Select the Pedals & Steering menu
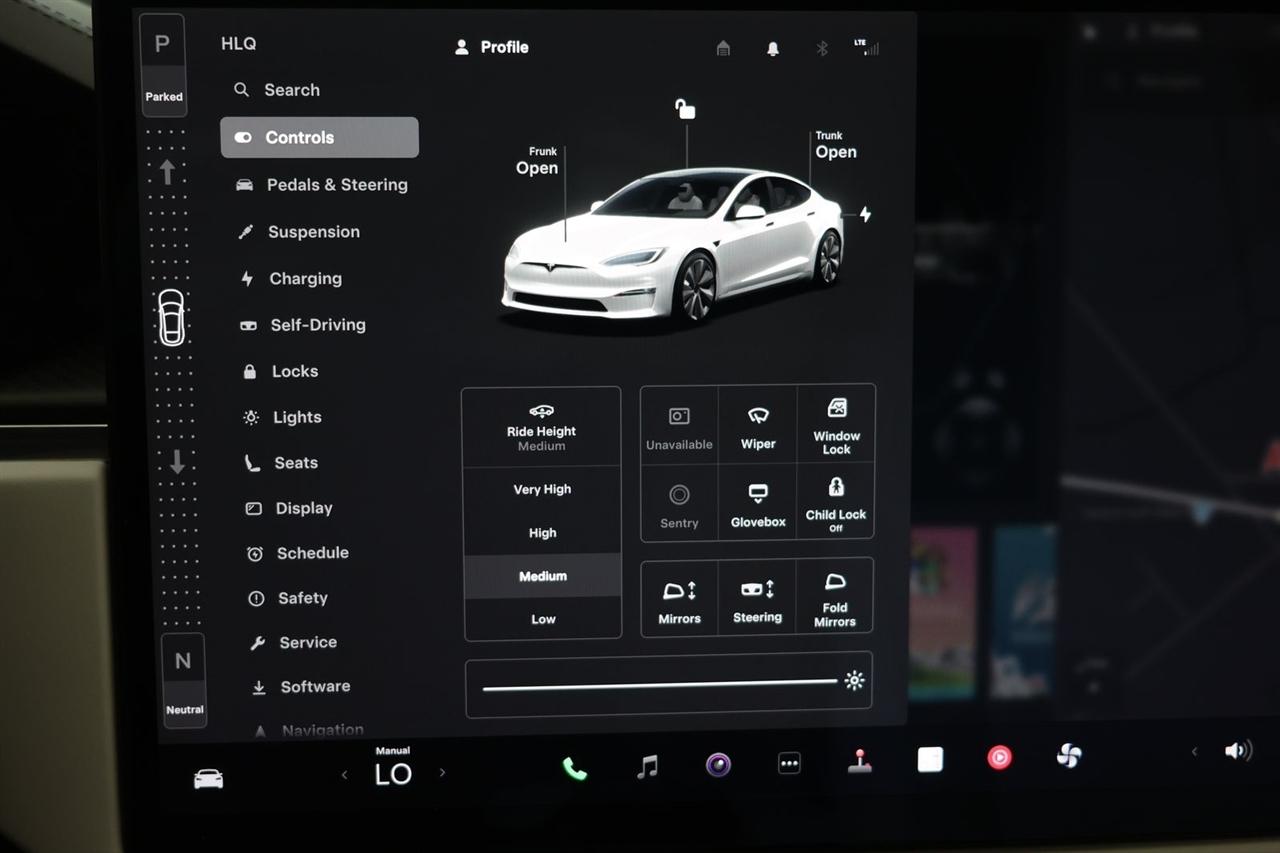 point(336,185)
